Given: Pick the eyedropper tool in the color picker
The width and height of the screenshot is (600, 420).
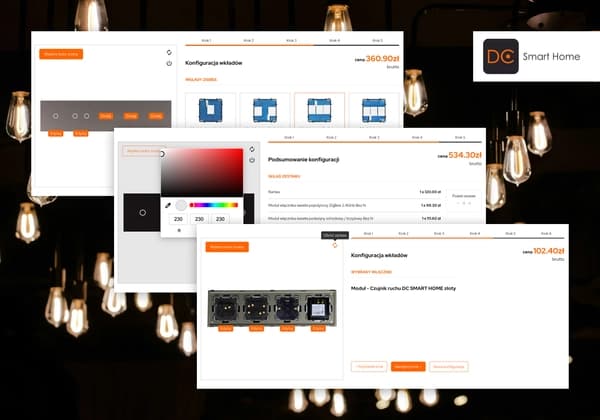Looking at the screenshot, I should (168, 205).
